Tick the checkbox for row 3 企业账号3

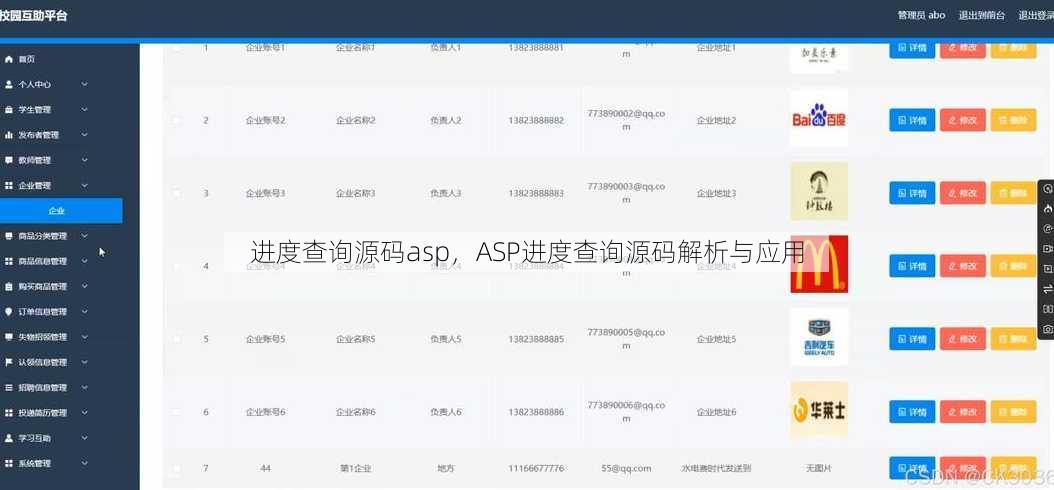pos(176,193)
